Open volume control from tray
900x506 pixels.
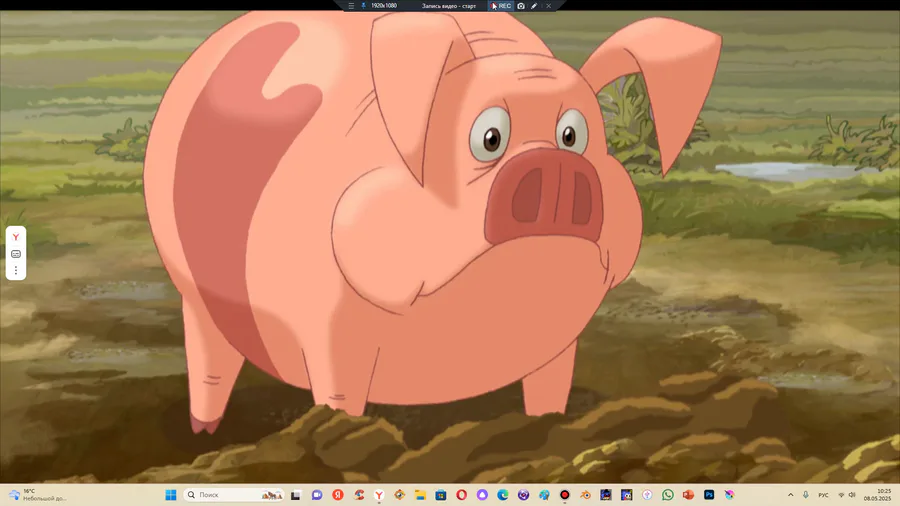tap(852, 495)
